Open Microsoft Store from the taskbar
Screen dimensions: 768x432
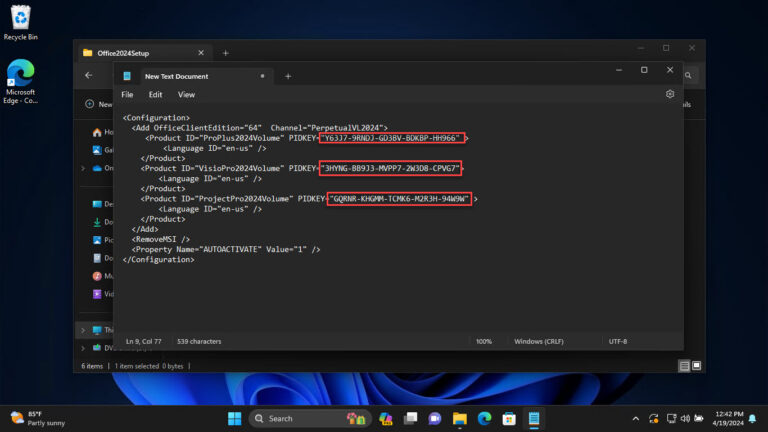[509, 418]
